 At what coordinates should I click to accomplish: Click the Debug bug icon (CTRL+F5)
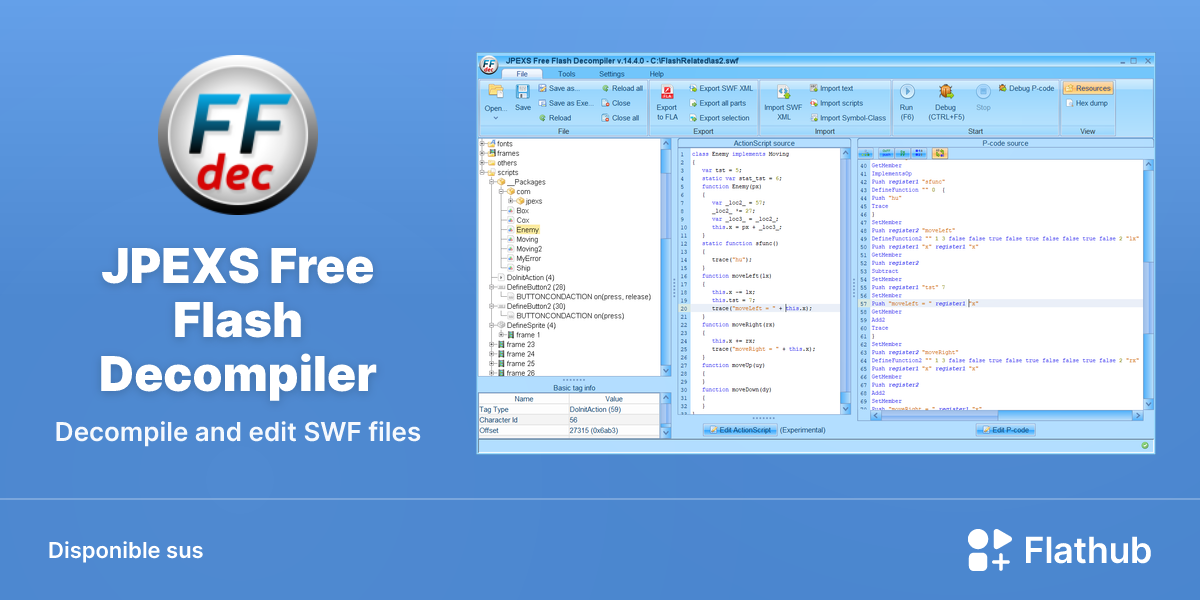click(945, 91)
